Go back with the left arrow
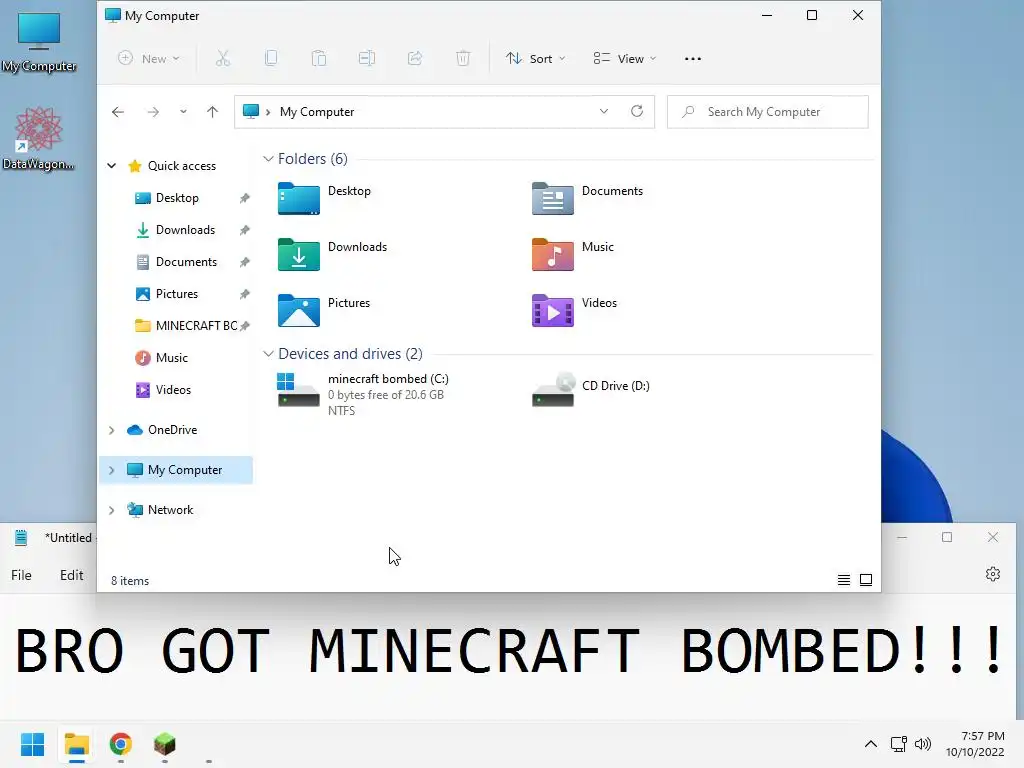This screenshot has width=1024, height=768. pyautogui.click(x=118, y=112)
